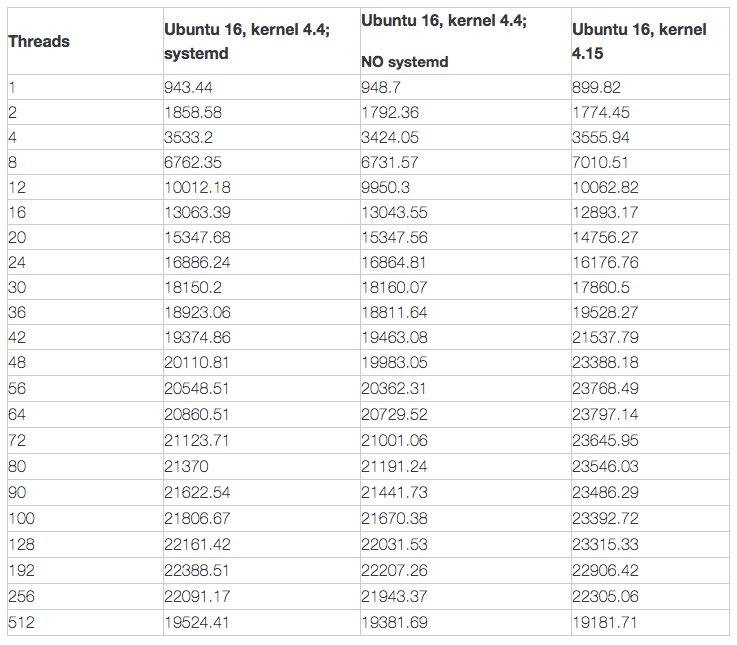Click the 21537.79 cell

(x=605, y=337)
